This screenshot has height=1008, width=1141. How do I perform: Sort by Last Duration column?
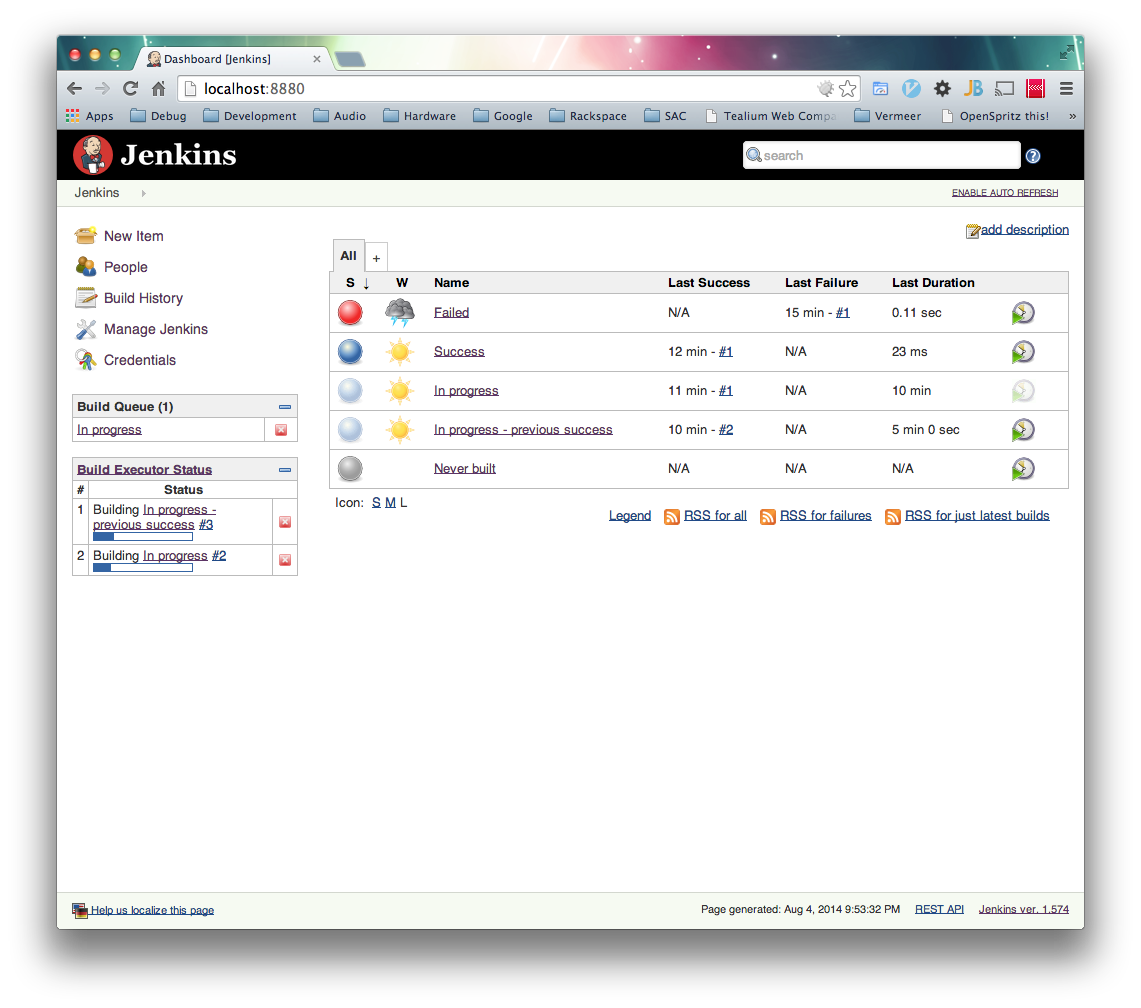coord(933,282)
